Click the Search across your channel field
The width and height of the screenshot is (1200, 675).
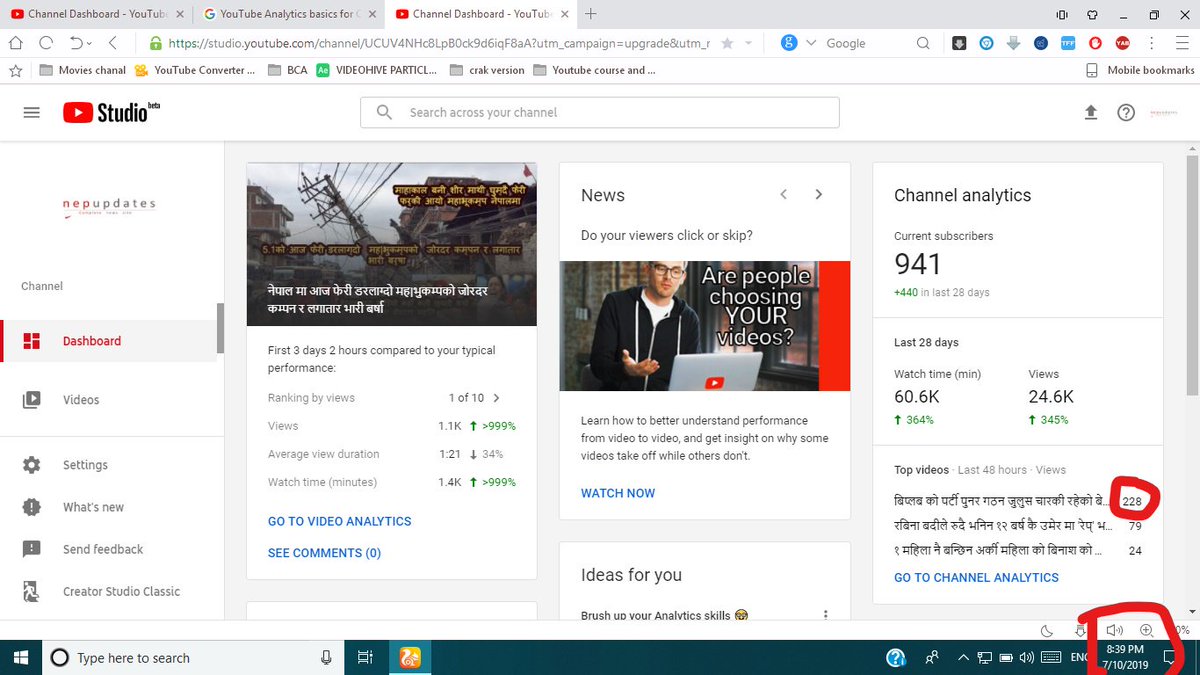point(600,113)
